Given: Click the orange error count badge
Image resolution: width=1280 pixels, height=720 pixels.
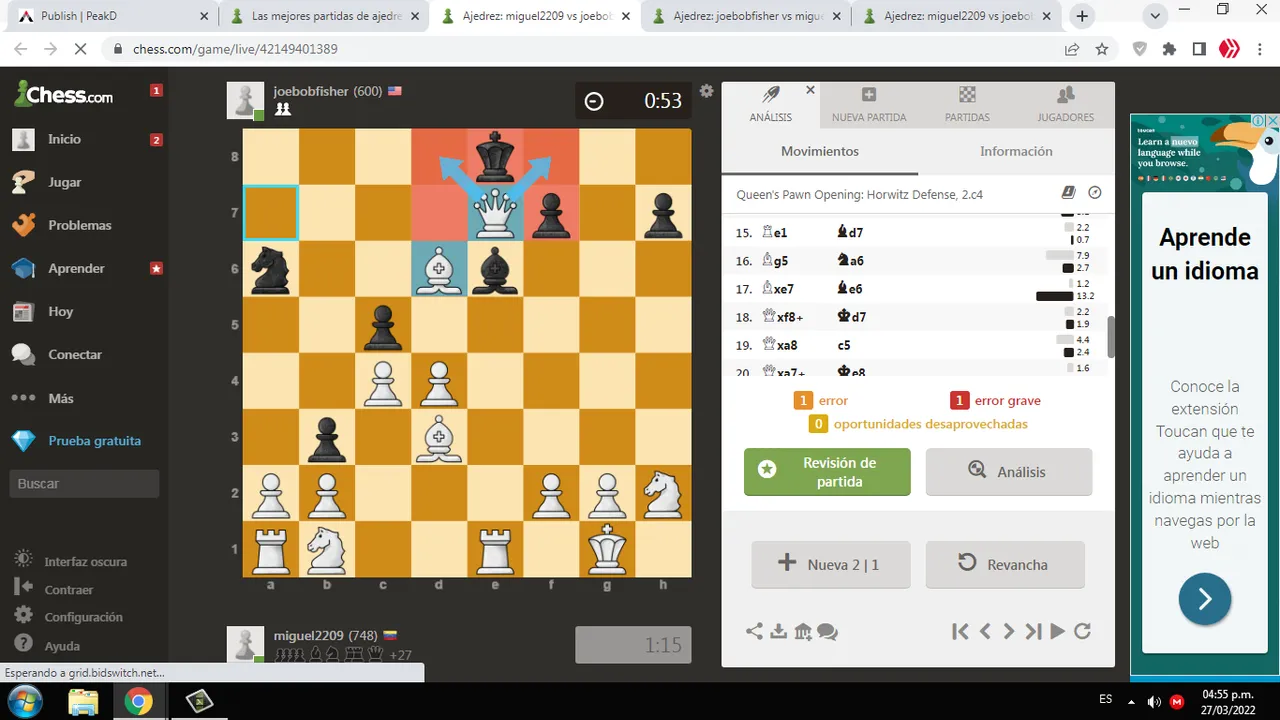Looking at the screenshot, I should point(803,400).
